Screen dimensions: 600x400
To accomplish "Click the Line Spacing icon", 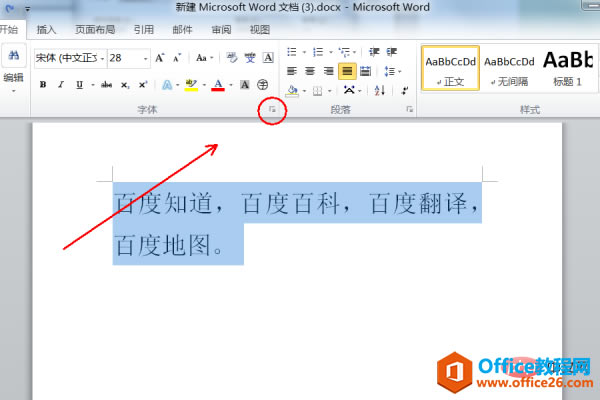I will (x=389, y=71).
